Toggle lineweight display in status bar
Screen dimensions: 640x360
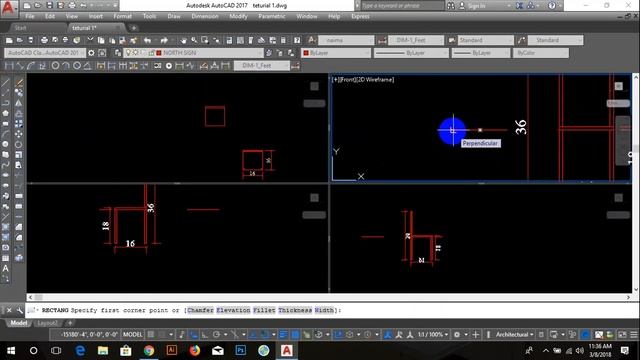[283, 335]
